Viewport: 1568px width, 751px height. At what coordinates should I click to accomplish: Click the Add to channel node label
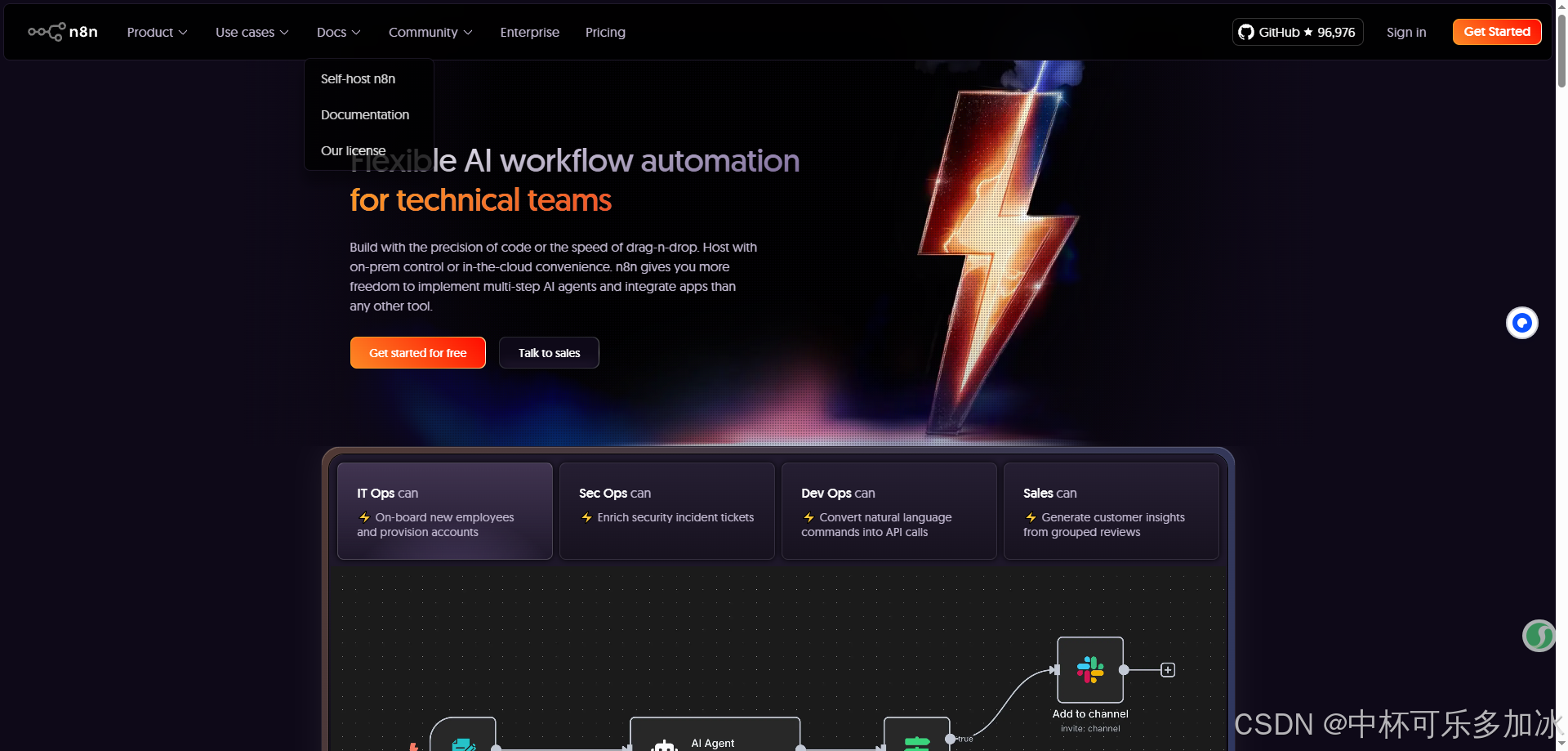(1090, 713)
